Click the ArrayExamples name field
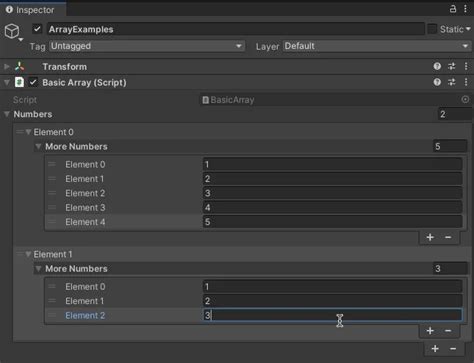The image size is (474, 363). [236, 29]
